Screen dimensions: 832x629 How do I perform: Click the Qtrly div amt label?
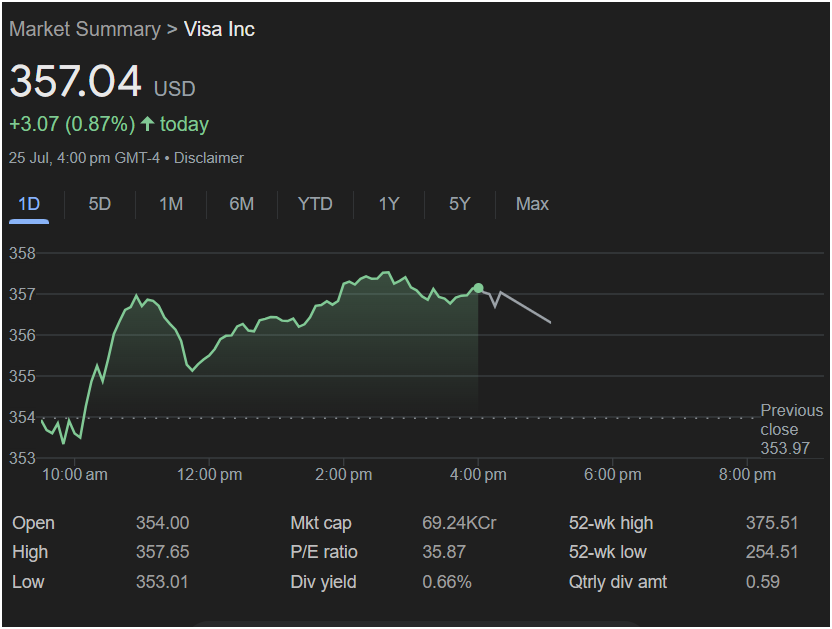tap(618, 582)
